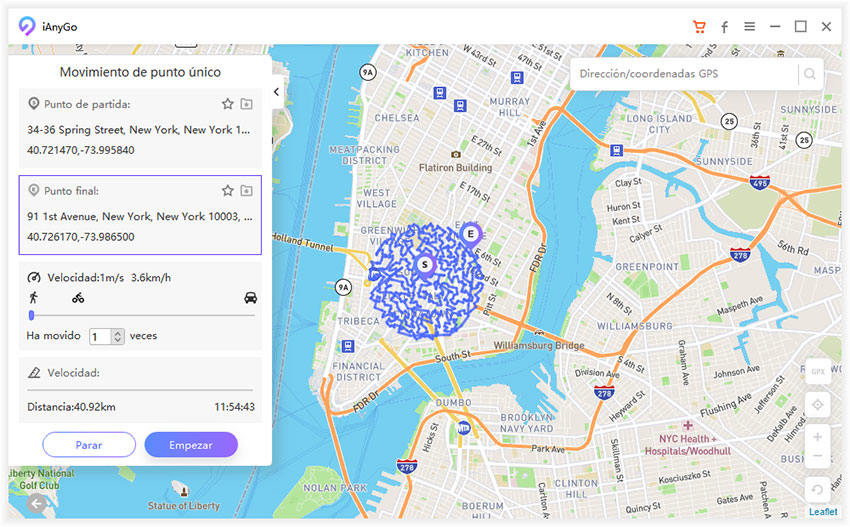Click the 11:54:43 time value
850x527 pixels.
click(234, 407)
